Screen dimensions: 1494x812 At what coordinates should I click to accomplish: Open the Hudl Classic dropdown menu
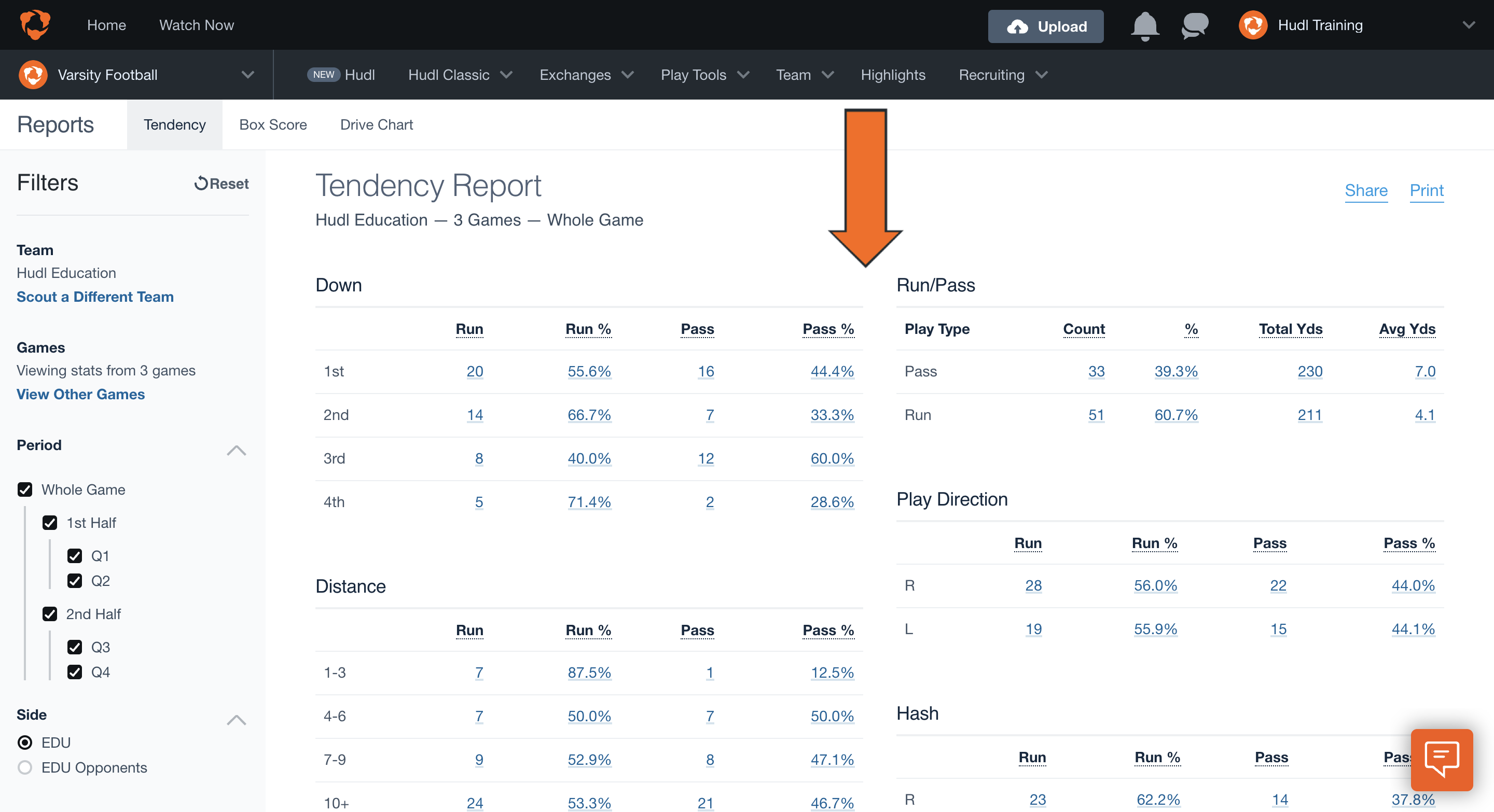coord(460,75)
